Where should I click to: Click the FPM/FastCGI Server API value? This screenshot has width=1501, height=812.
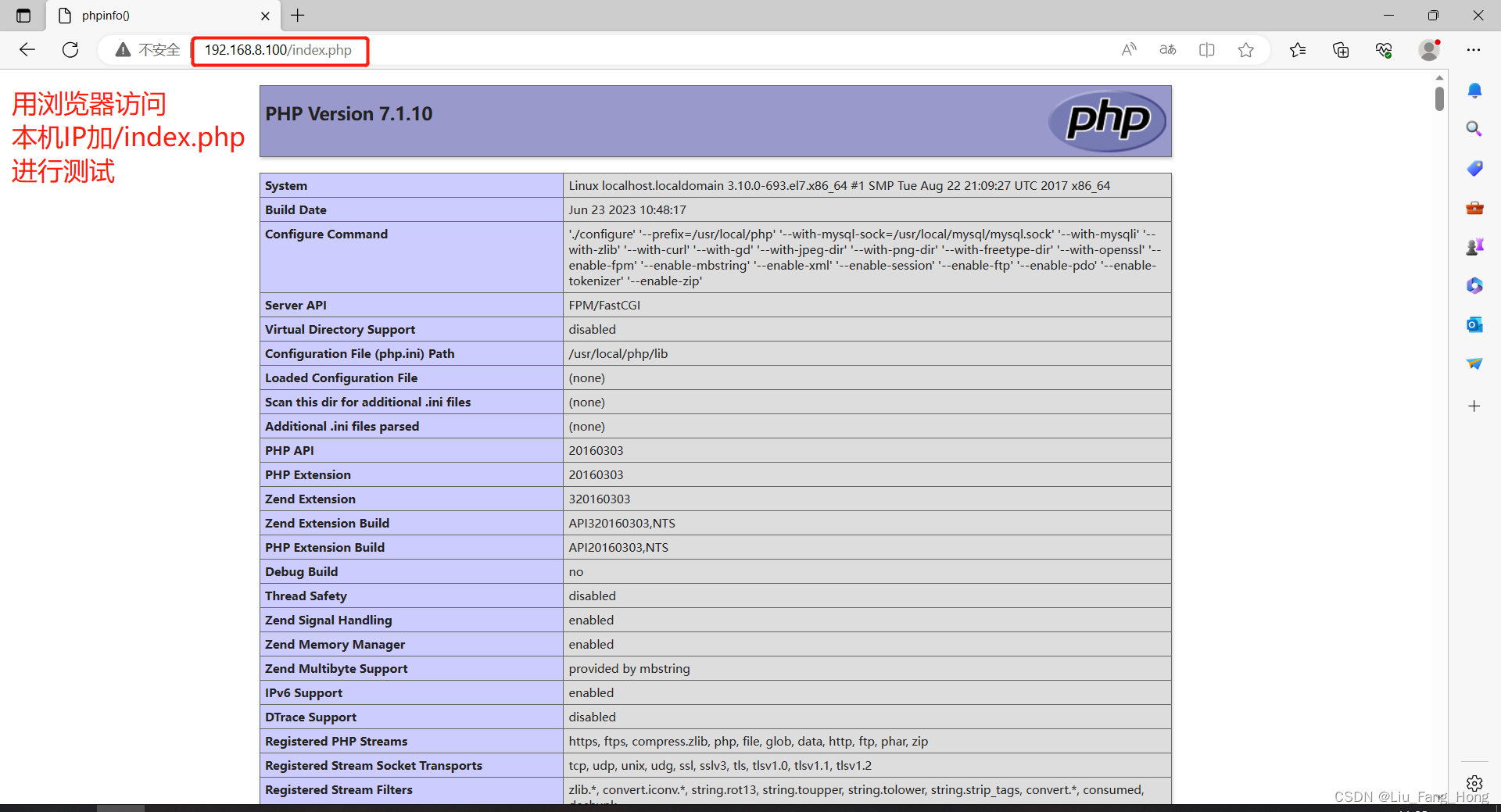point(604,306)
